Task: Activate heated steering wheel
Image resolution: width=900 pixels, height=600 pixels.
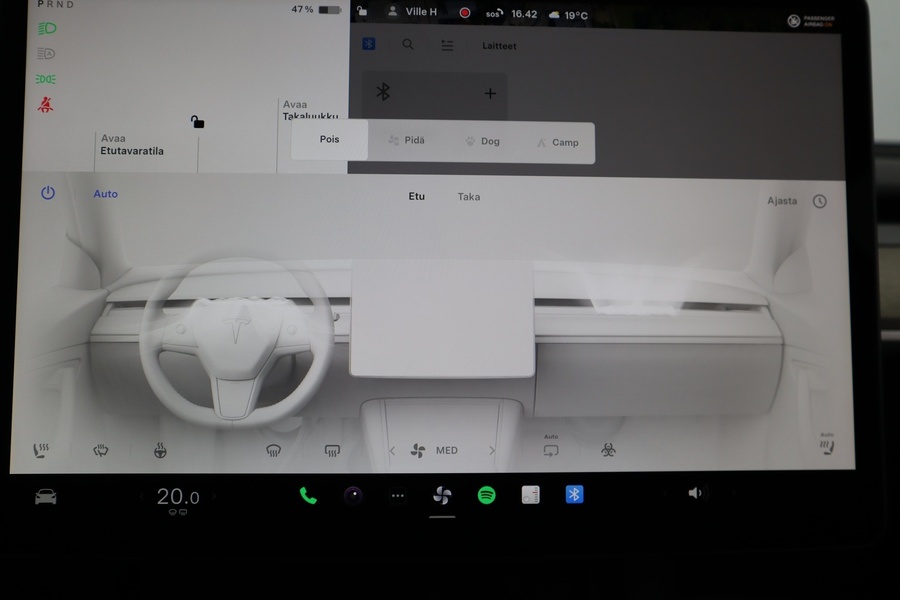Action: (x=161, y=450)
